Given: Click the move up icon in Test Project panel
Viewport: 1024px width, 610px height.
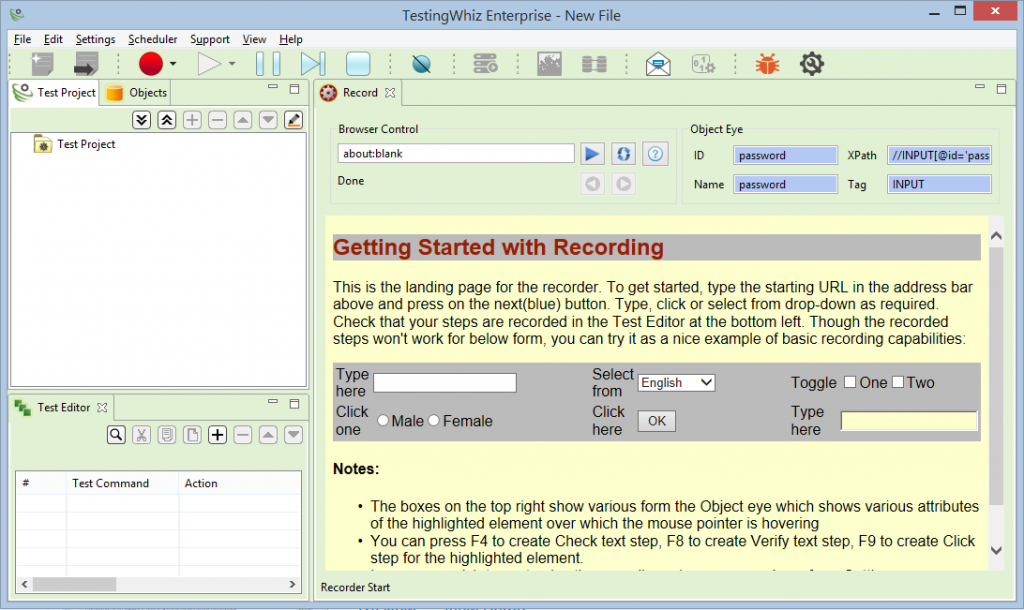Looking at the screenshot, I should pyautogui.click(x=243, y=120).
